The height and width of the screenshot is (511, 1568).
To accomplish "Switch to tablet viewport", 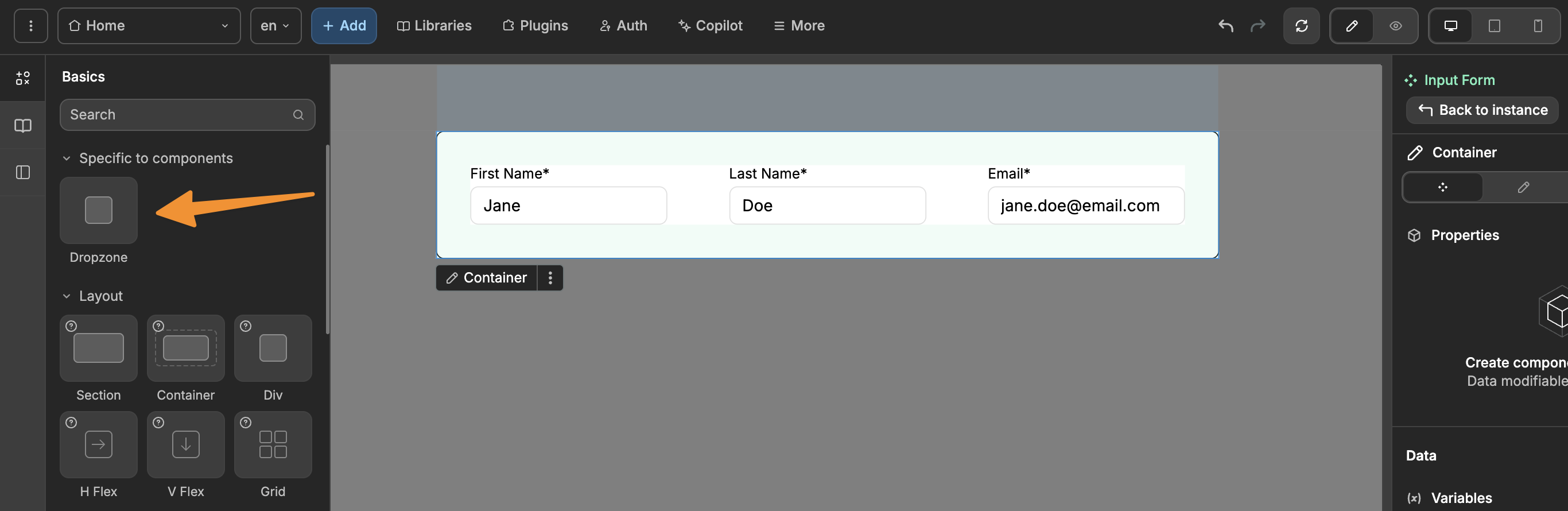I will 1494,26.
